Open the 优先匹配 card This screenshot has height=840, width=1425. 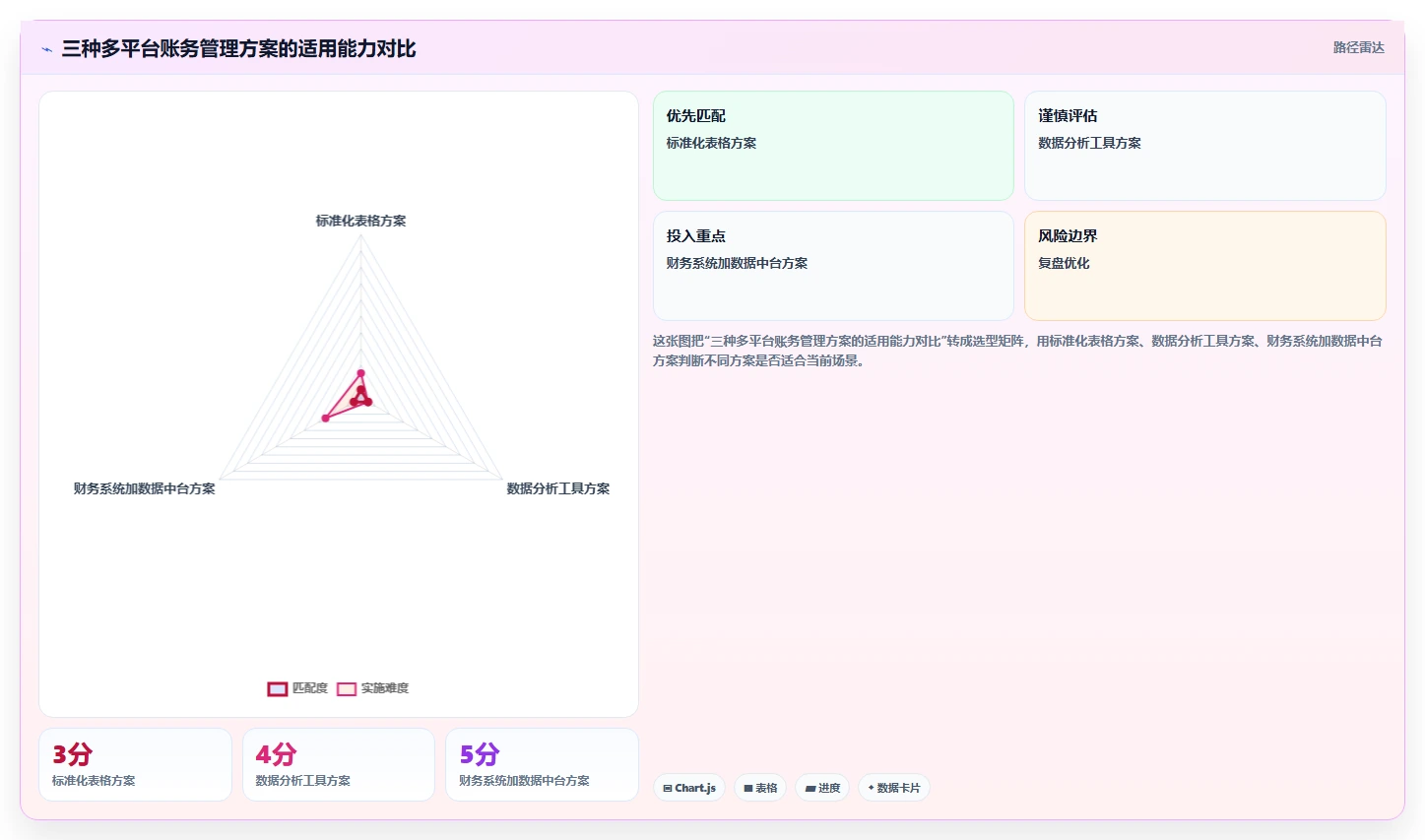click(x=833, y=146)
